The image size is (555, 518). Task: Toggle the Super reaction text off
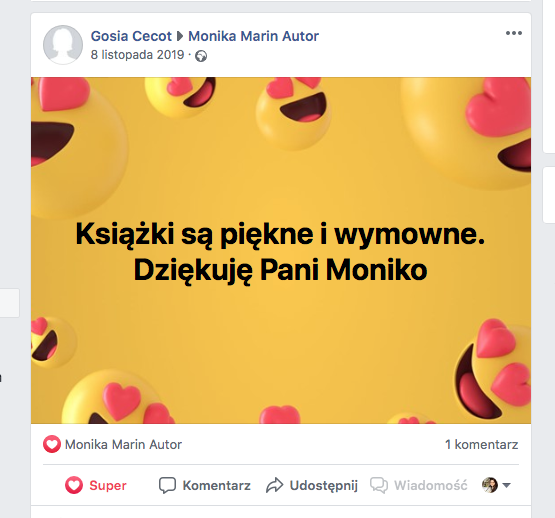(x=108, y=485)
